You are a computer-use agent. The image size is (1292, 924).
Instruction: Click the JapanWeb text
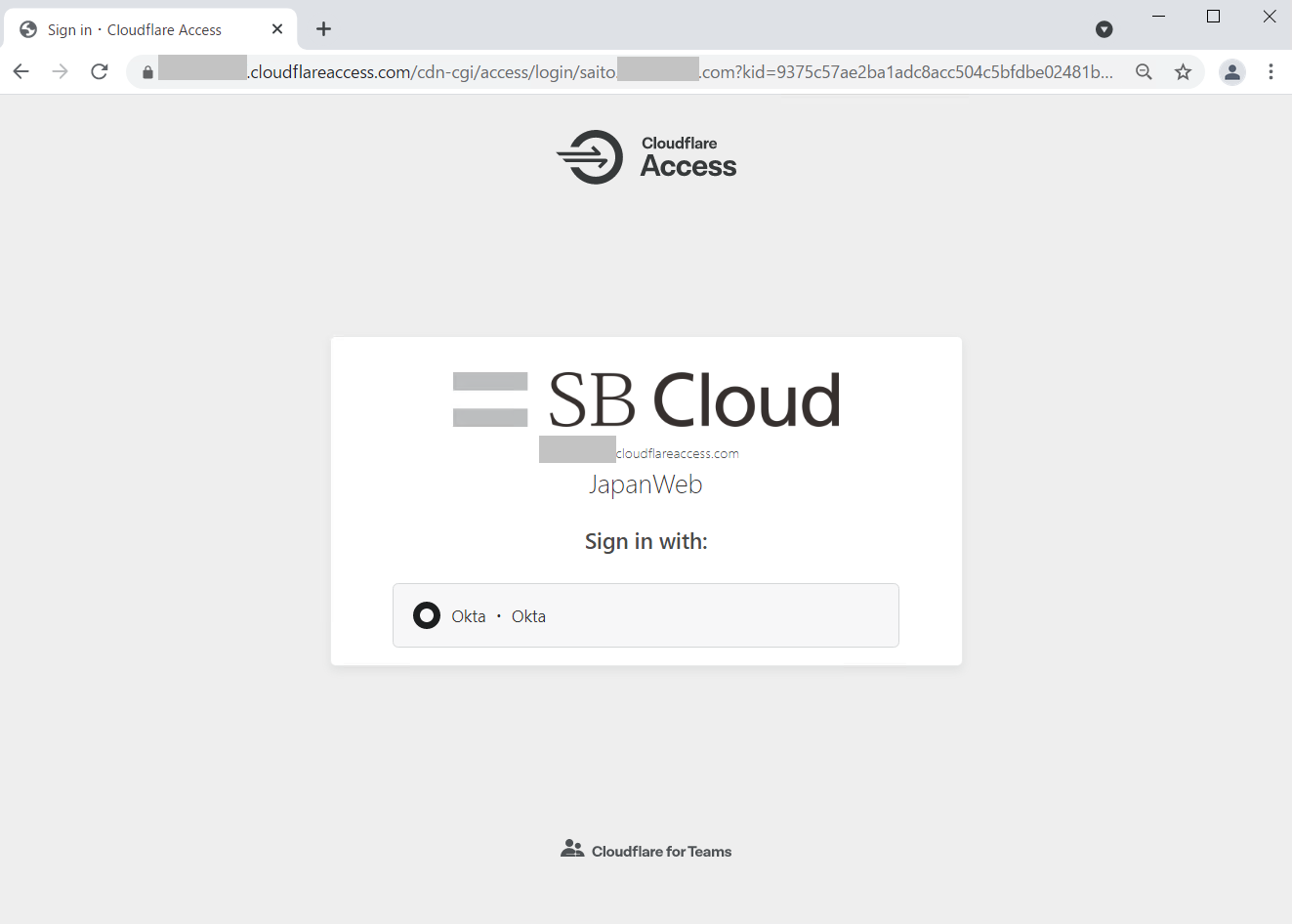(646, 484)
